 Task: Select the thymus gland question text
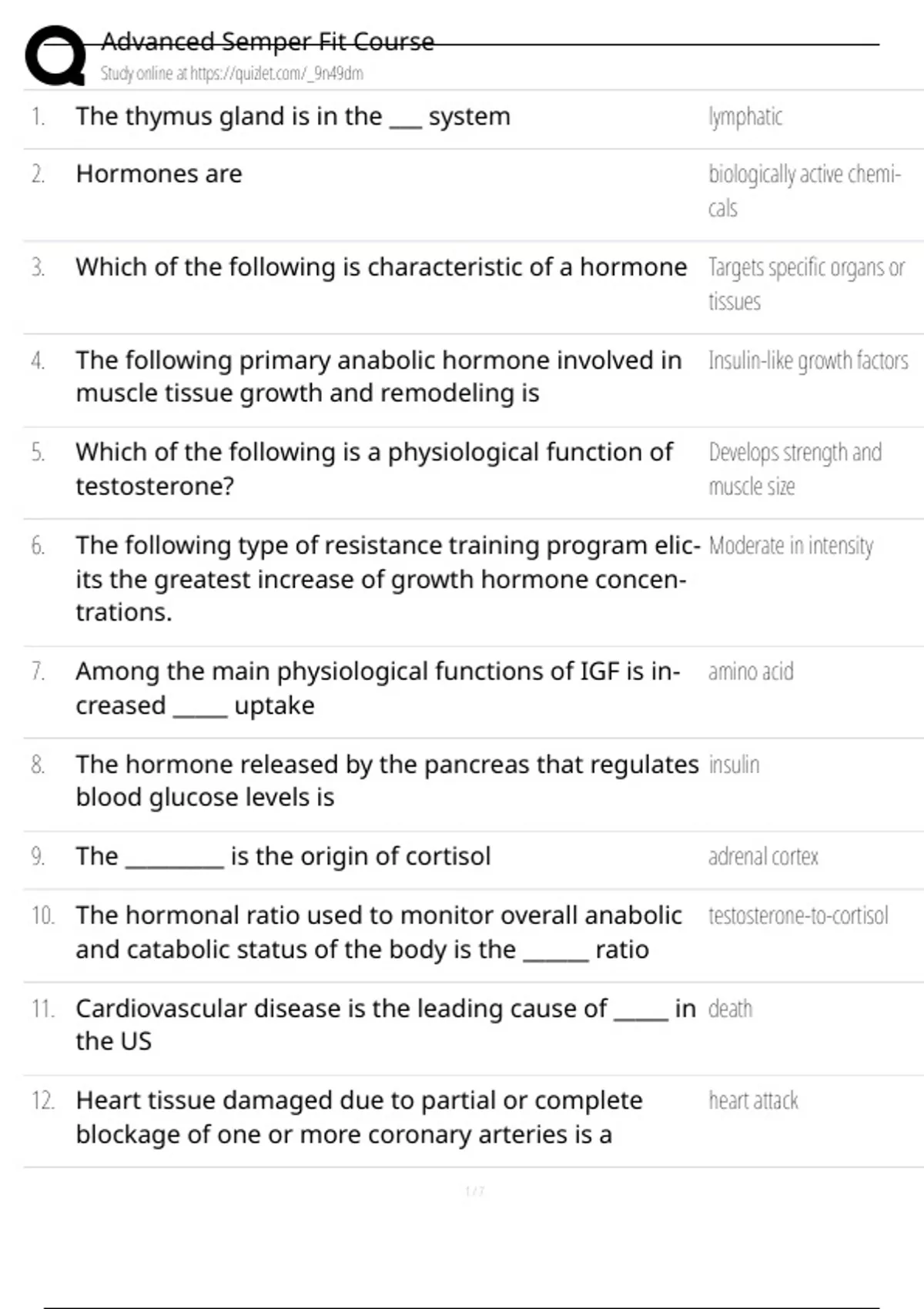pyautogui.click(x=293, y=116)
